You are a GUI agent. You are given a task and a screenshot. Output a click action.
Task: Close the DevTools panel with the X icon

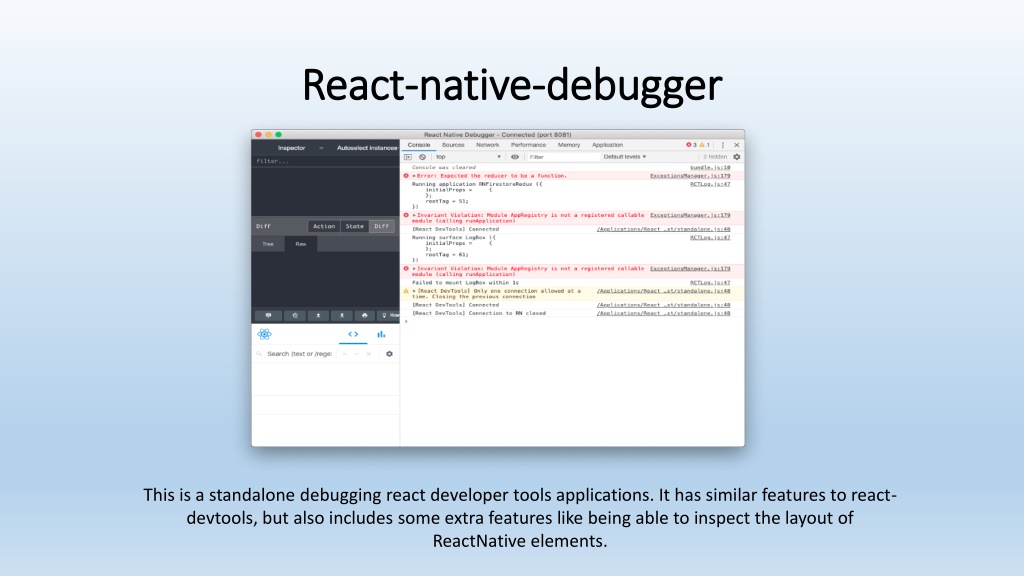[737, 145]
